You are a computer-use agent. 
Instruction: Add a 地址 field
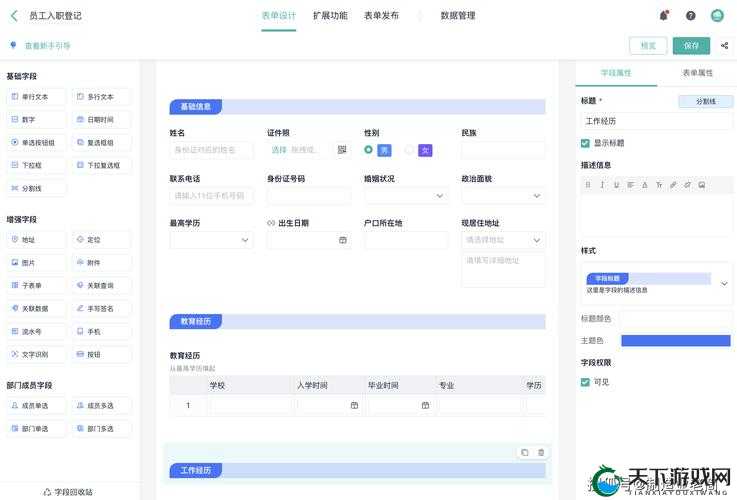(36, 240)
